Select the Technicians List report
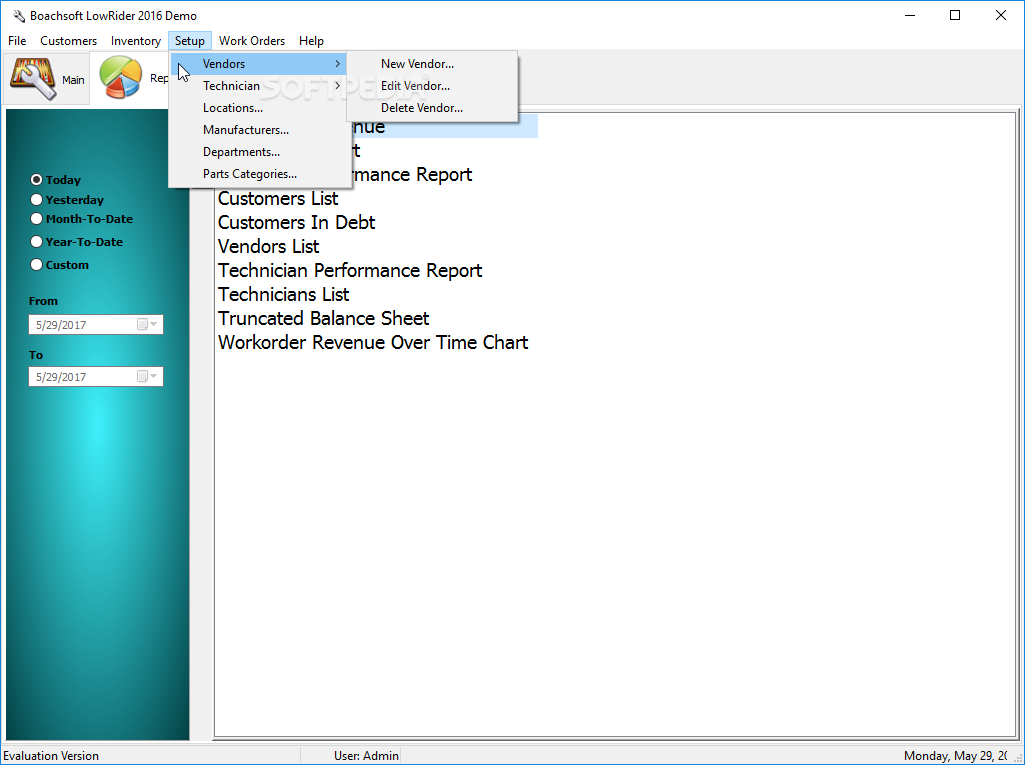The image size is (1025, 765). (x=283, y=294)
